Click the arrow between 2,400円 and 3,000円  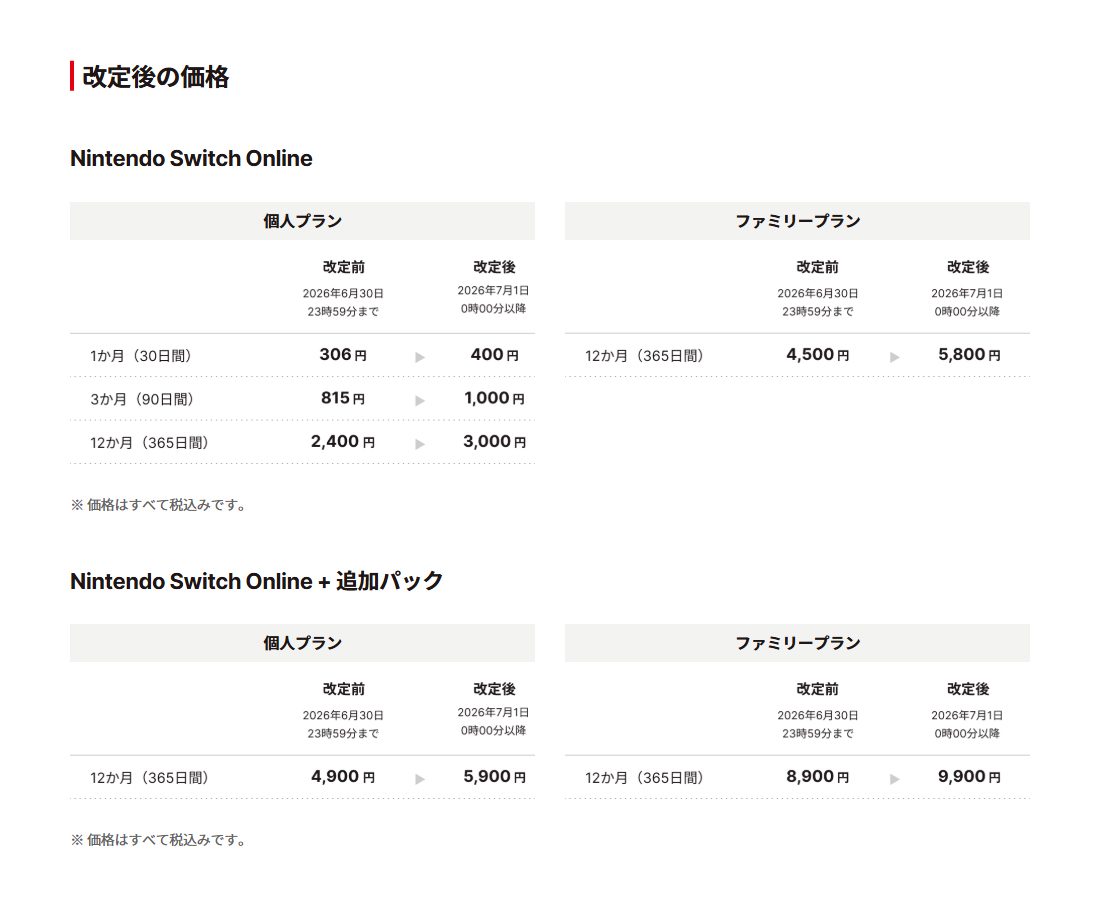click(420, 444)
